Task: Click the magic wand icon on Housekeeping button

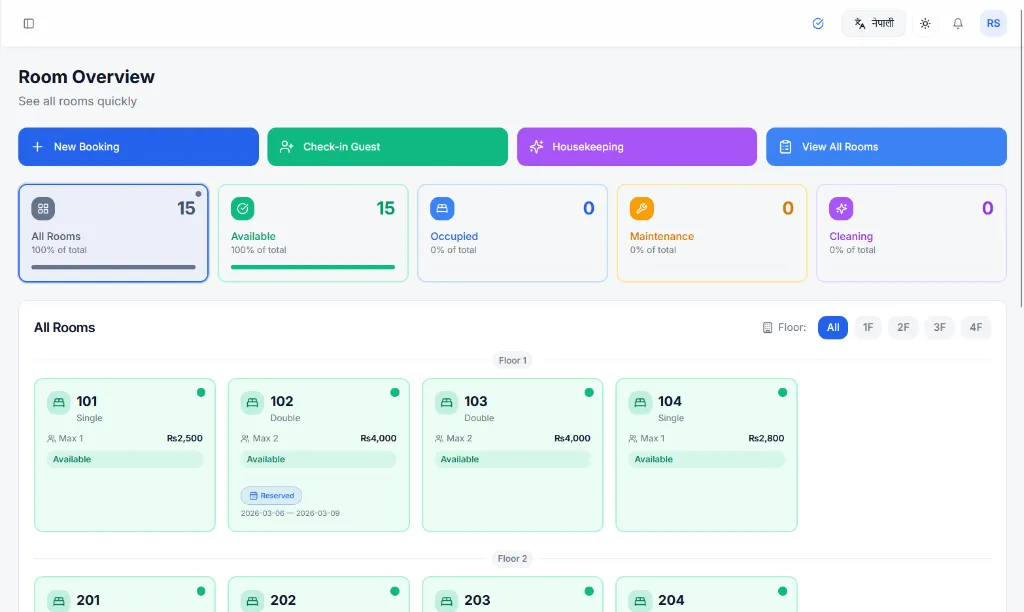Action: tap(536, 146)
